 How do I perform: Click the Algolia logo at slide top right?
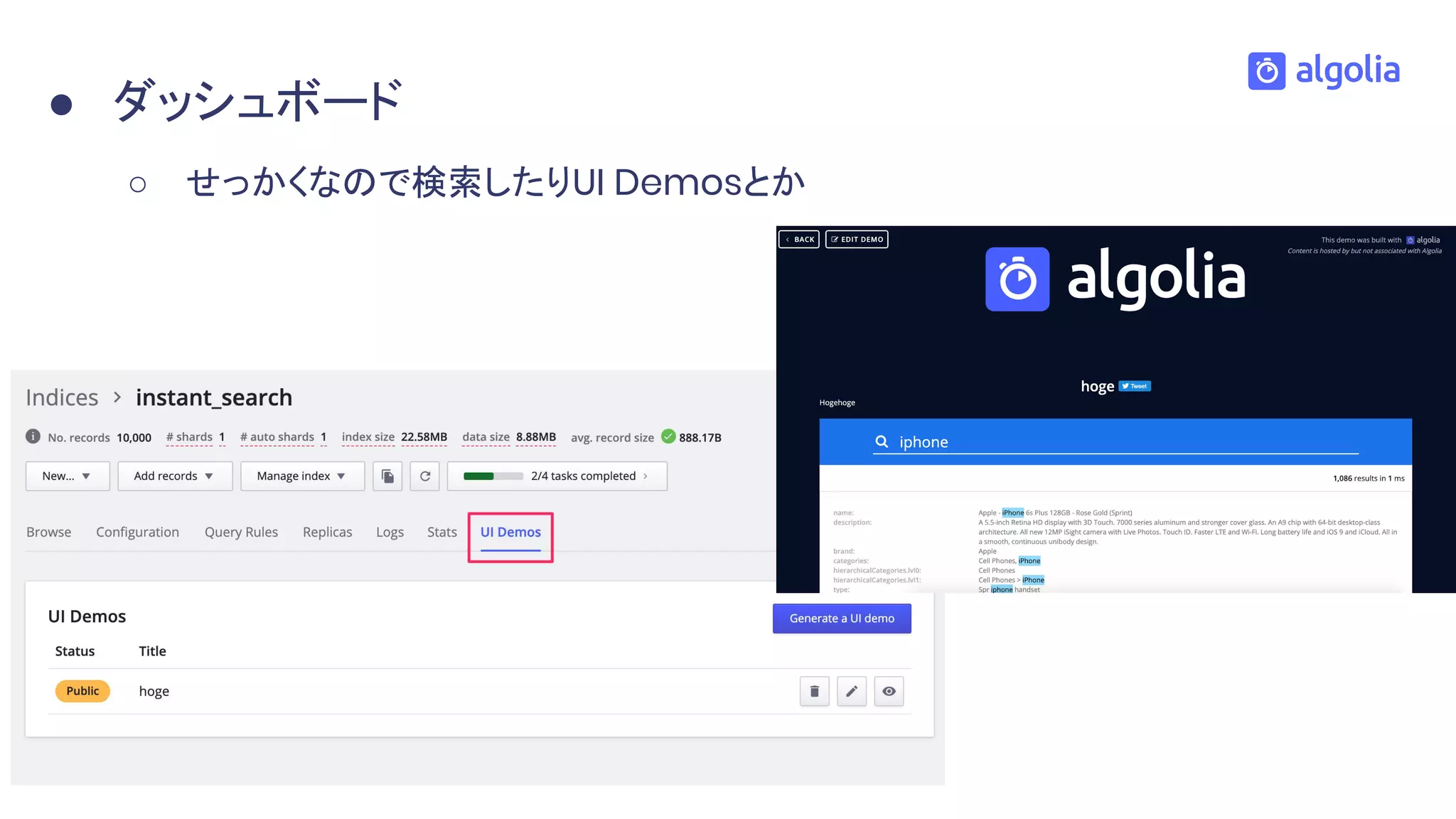point(1324,70)
